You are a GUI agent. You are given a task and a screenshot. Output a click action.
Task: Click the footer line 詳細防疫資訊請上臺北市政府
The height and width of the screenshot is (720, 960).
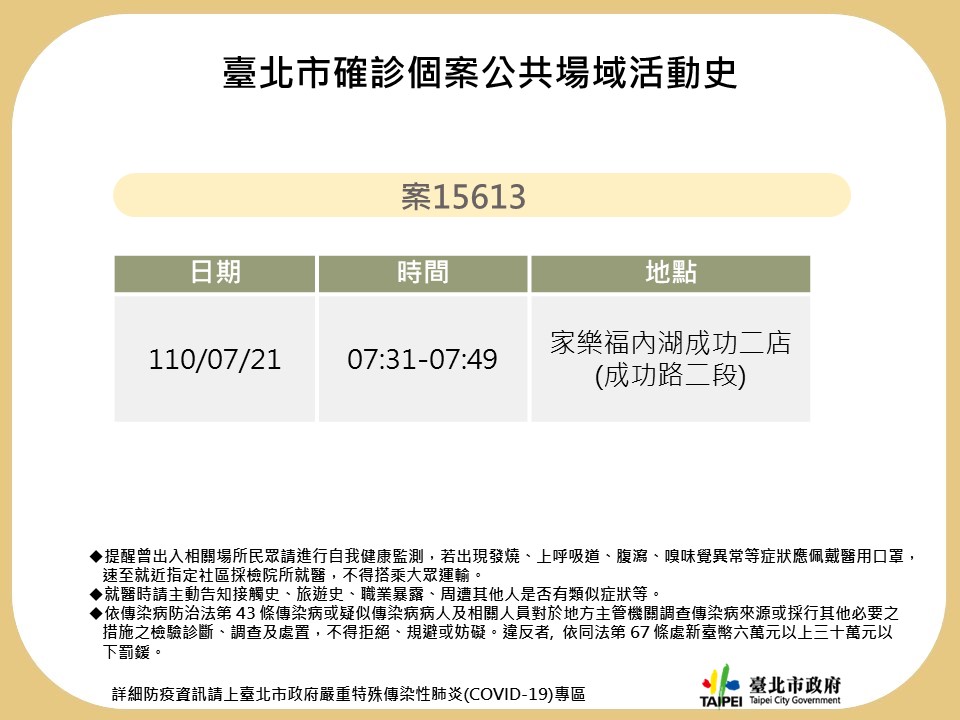[x=349, y=694]
